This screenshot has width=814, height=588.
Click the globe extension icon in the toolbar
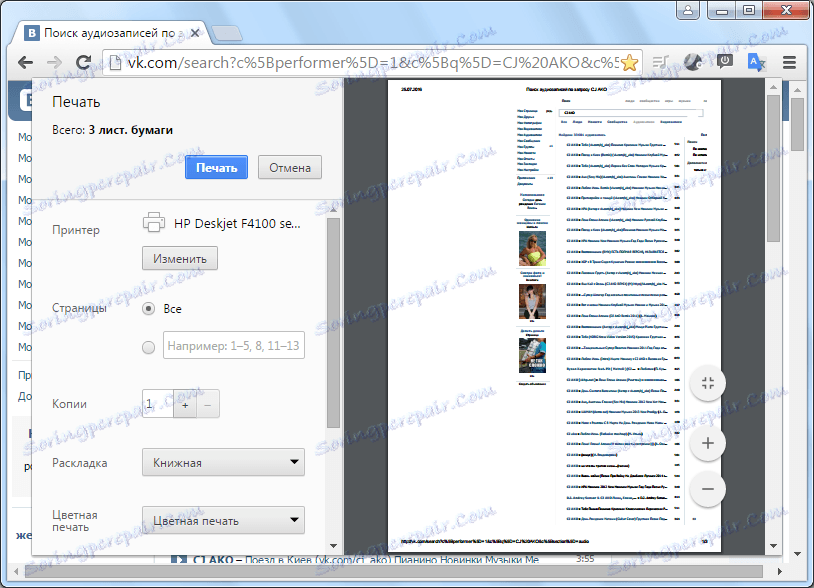(x=693, y=62)
